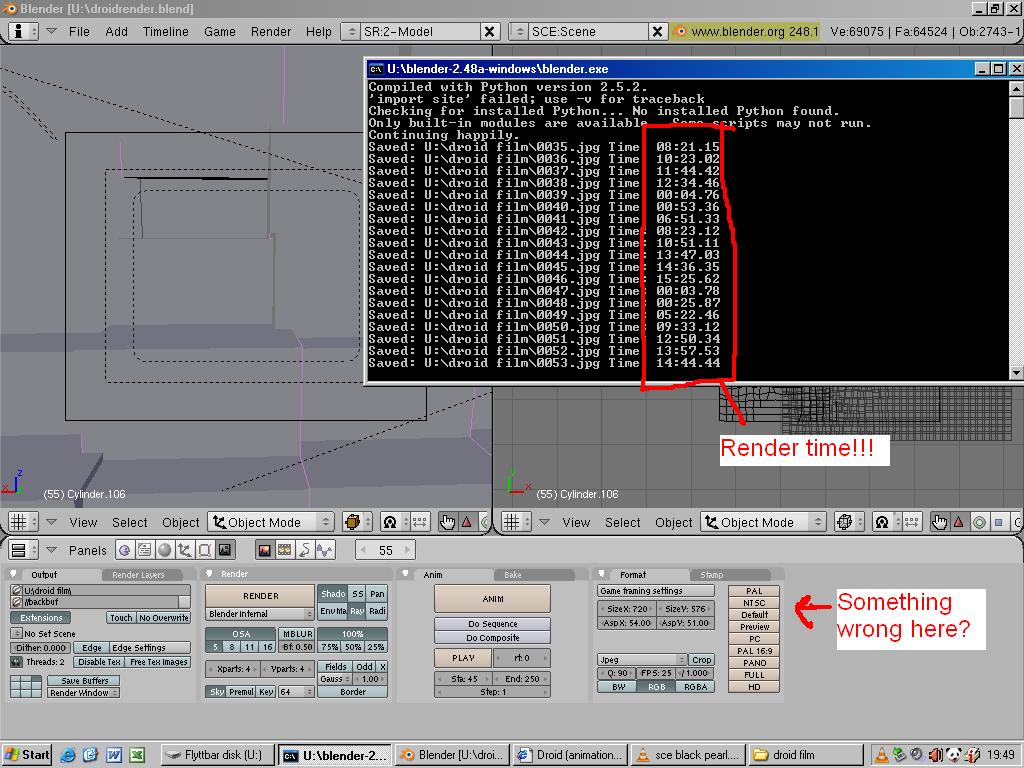Select Anim/playback buttons sub-context icon

[305, 550]
